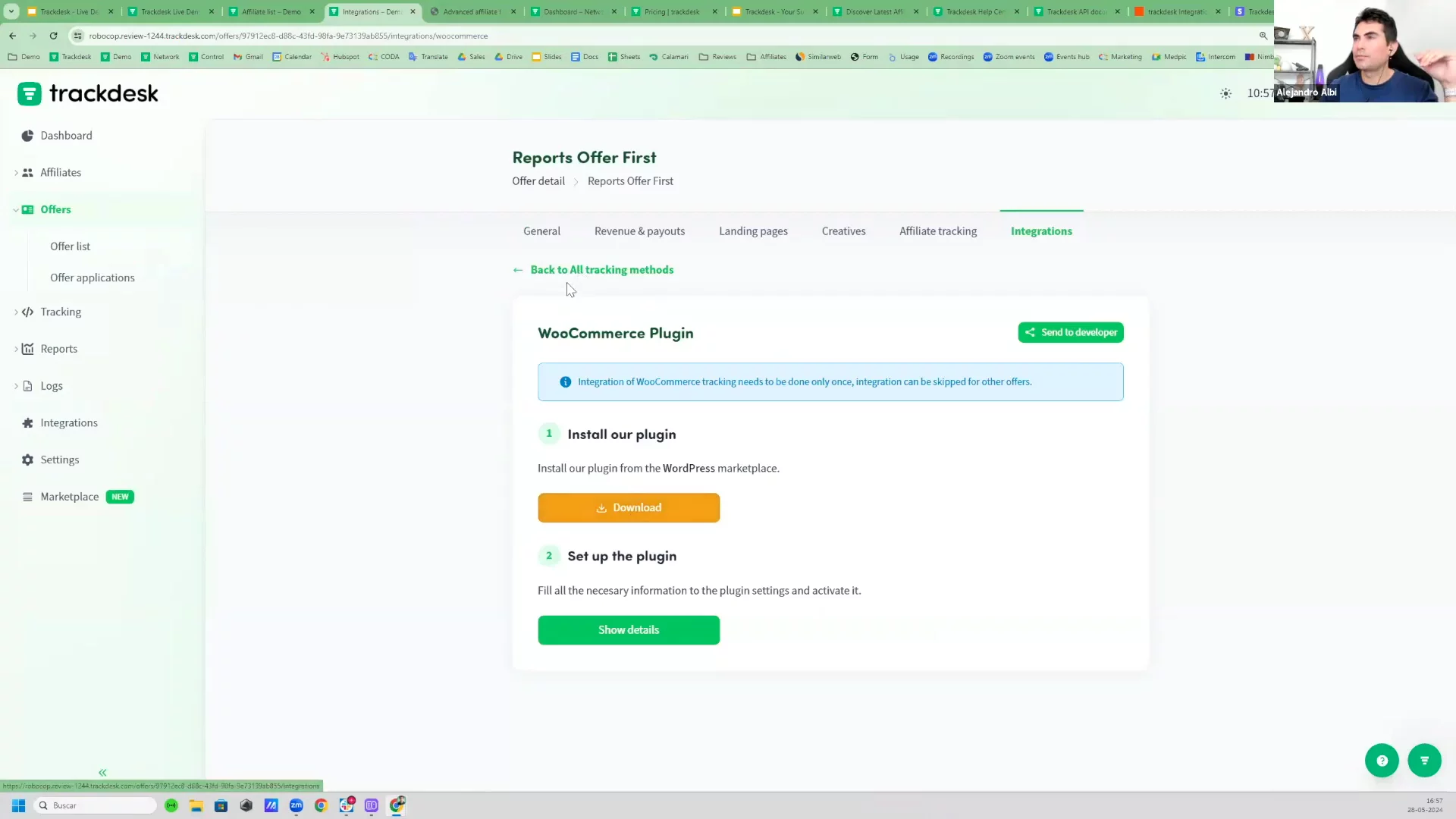Open Settings gear in sidebar
Viewport: 1456px width, 819px height.
(x=28, y=460)
